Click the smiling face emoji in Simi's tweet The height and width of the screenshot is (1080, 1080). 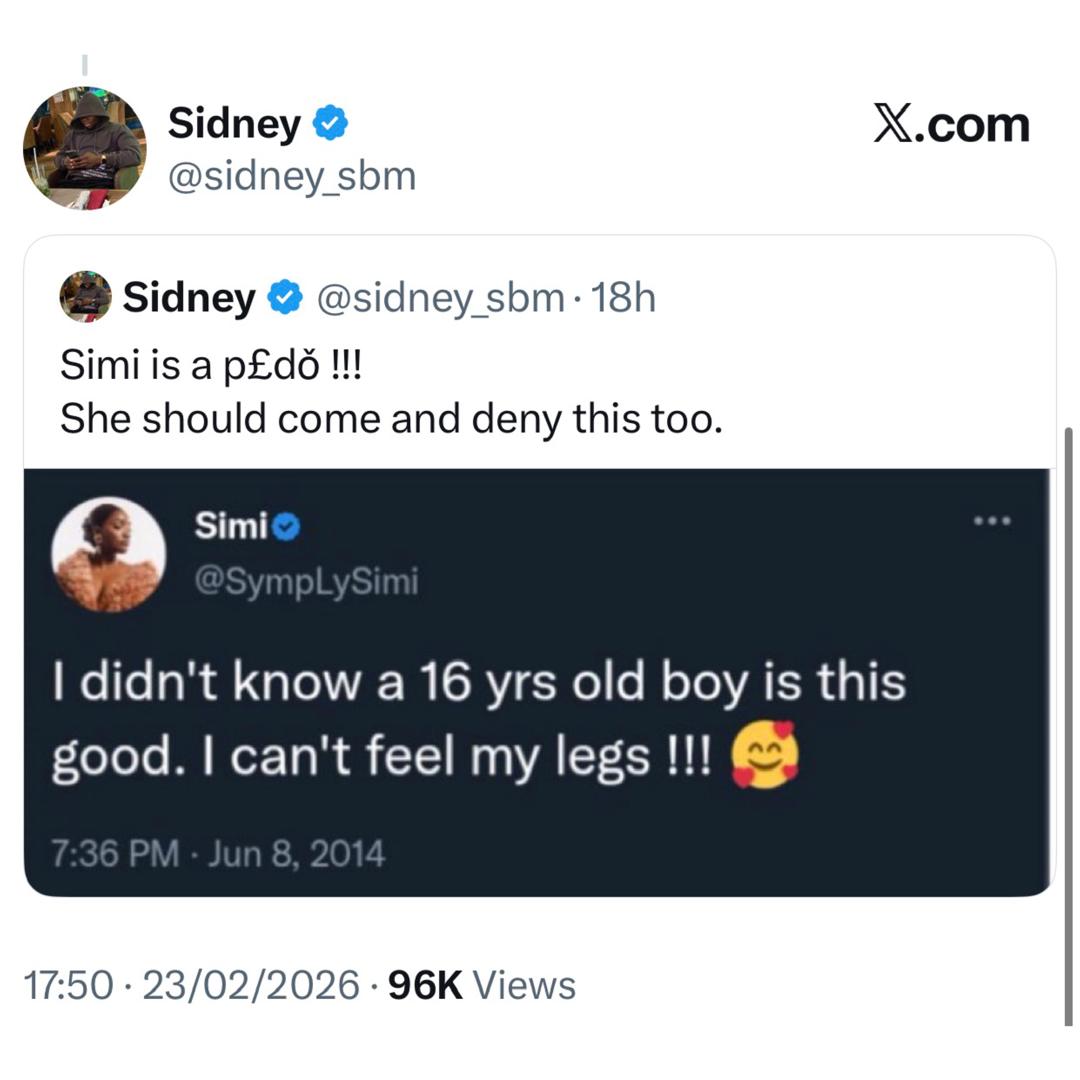coord(764,753)
